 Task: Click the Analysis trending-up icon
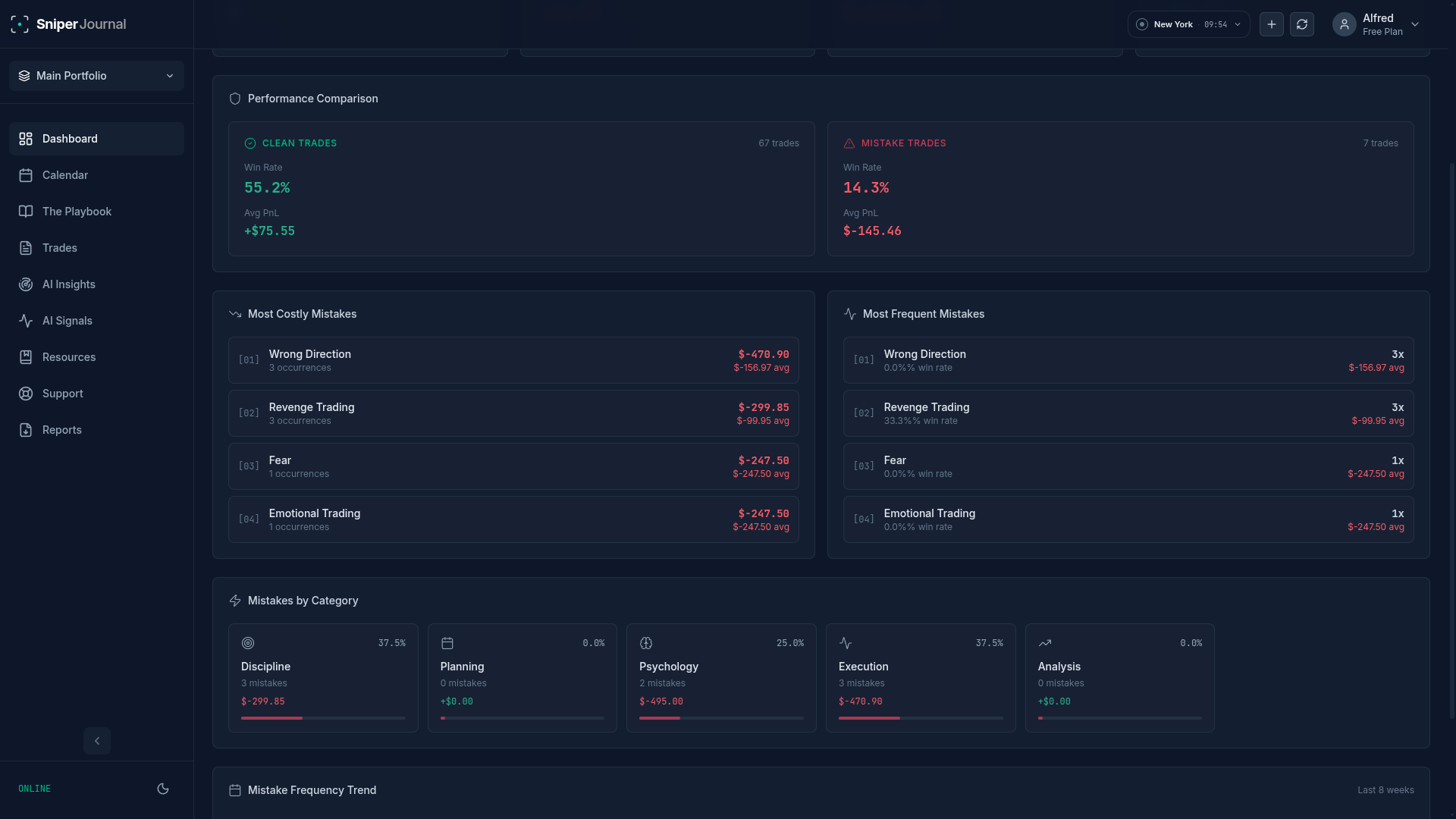(x=1045, y=643)
